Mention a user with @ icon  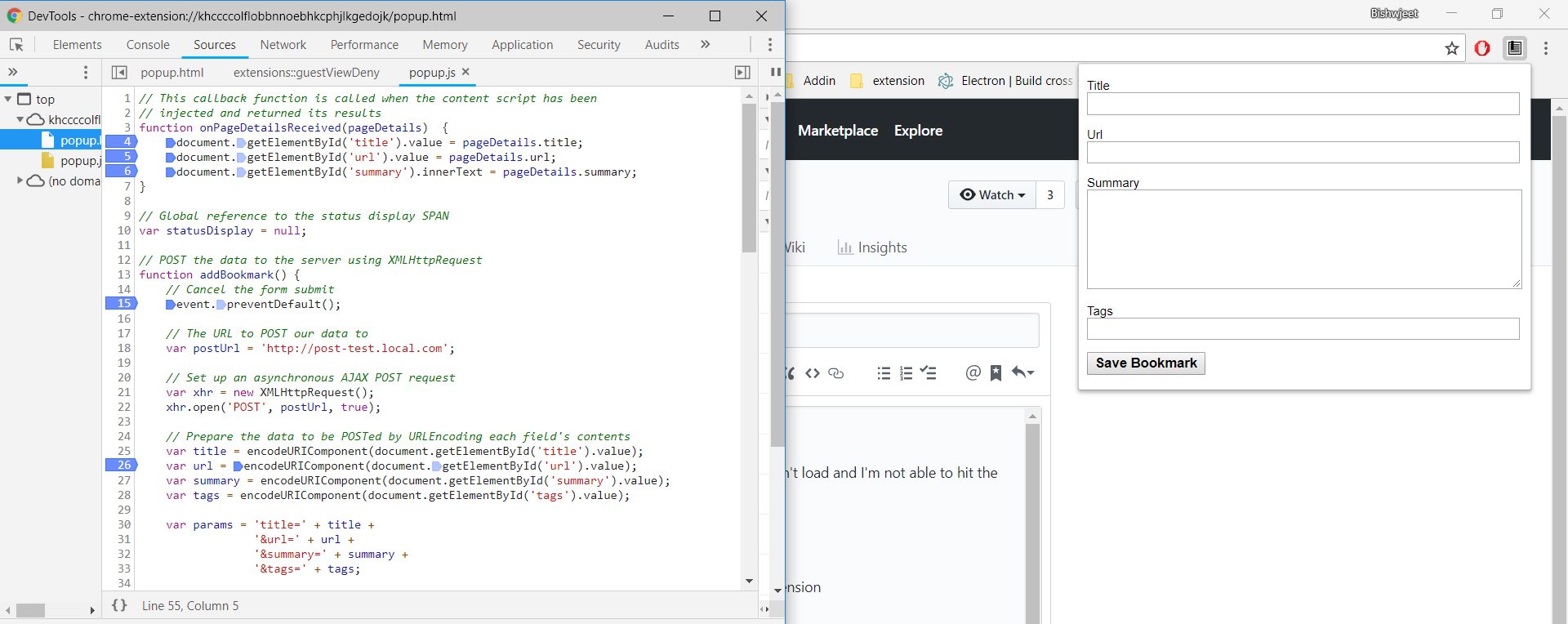coord(973,373)
